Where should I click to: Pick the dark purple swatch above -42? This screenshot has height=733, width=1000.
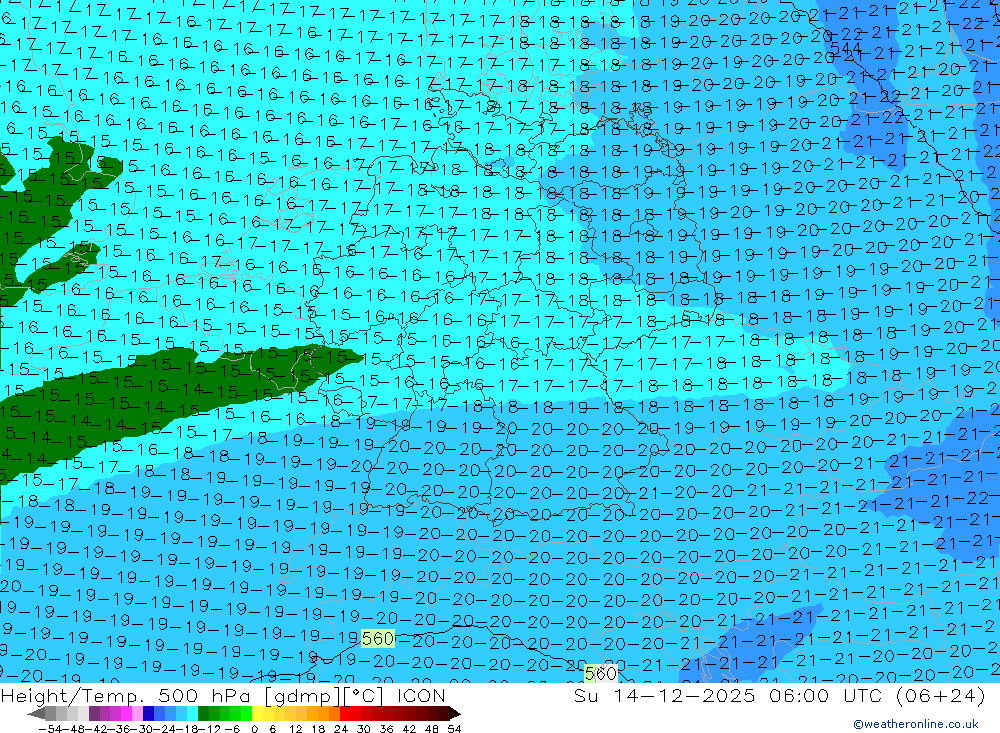[94, 714]
